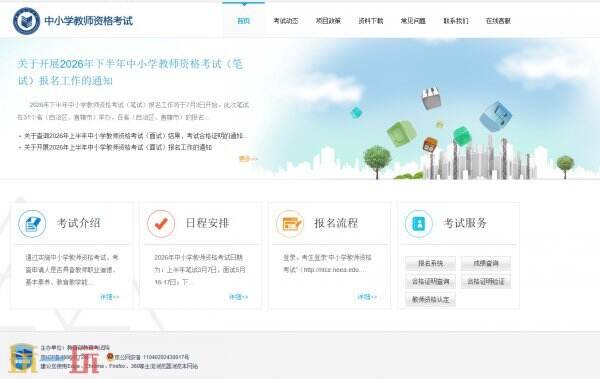Click the police shield icon before 京公网安备
The width and height of the screenshot is (600, 379).
[x=110, y=357]
